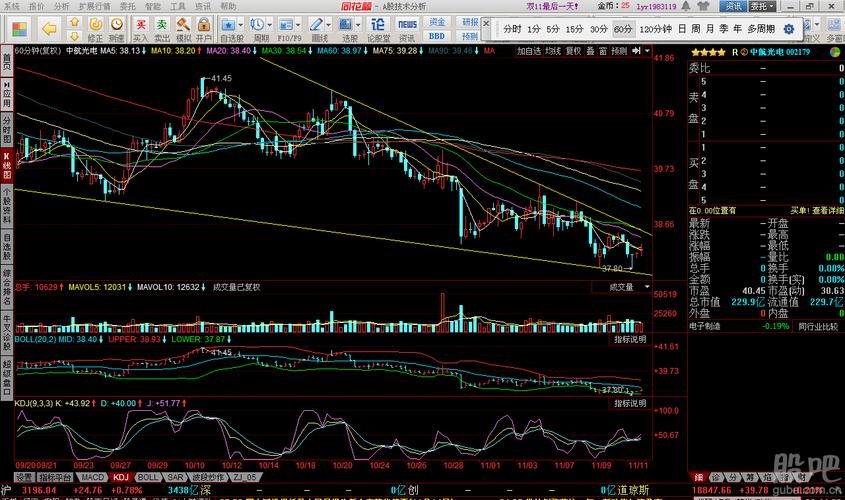Switch to the 波段炒作 indicator tab
This screenshot has height=500, width=845.
click(209, 477)
